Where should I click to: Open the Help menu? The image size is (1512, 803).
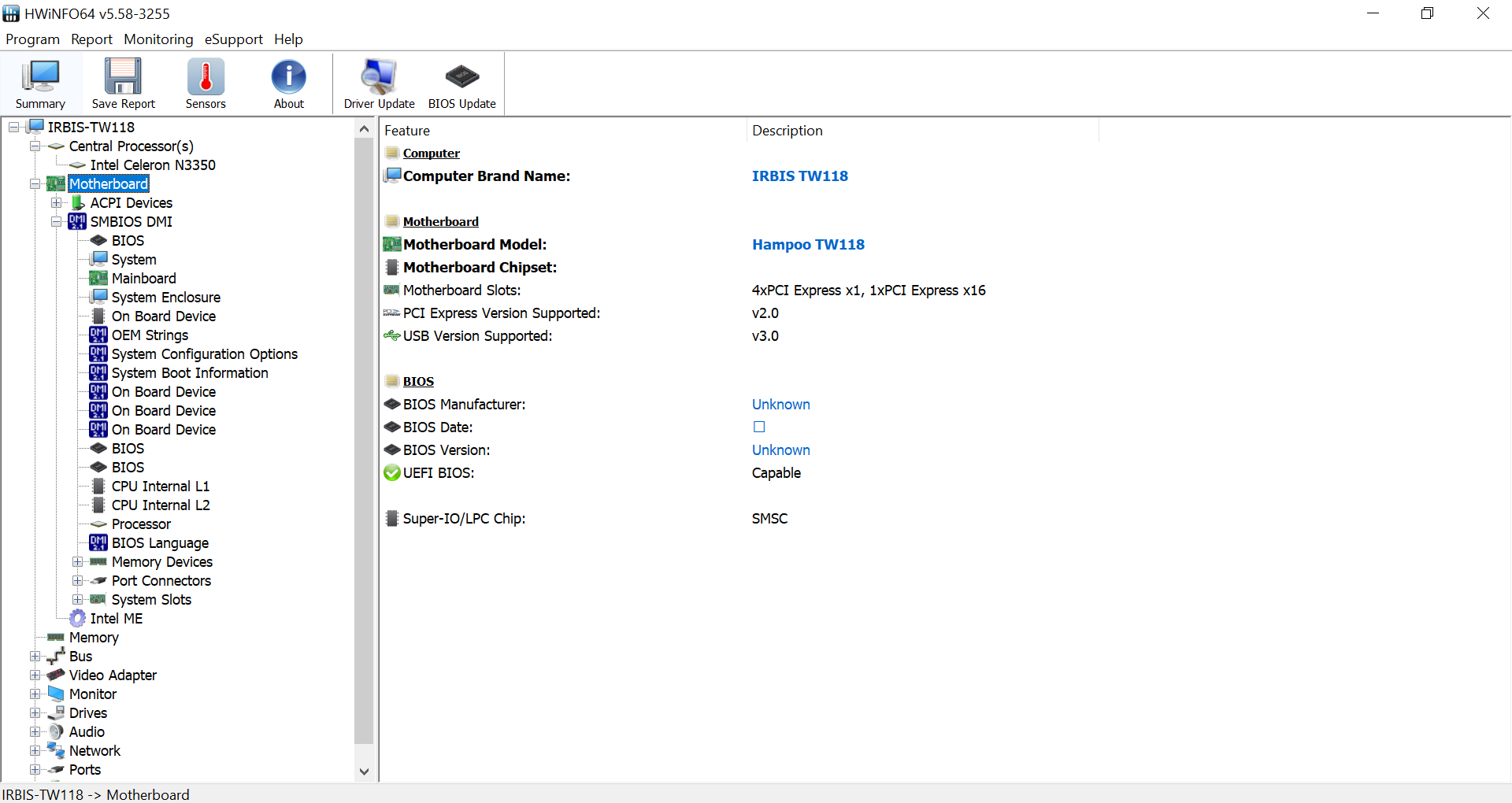click(x=288, y=39)
